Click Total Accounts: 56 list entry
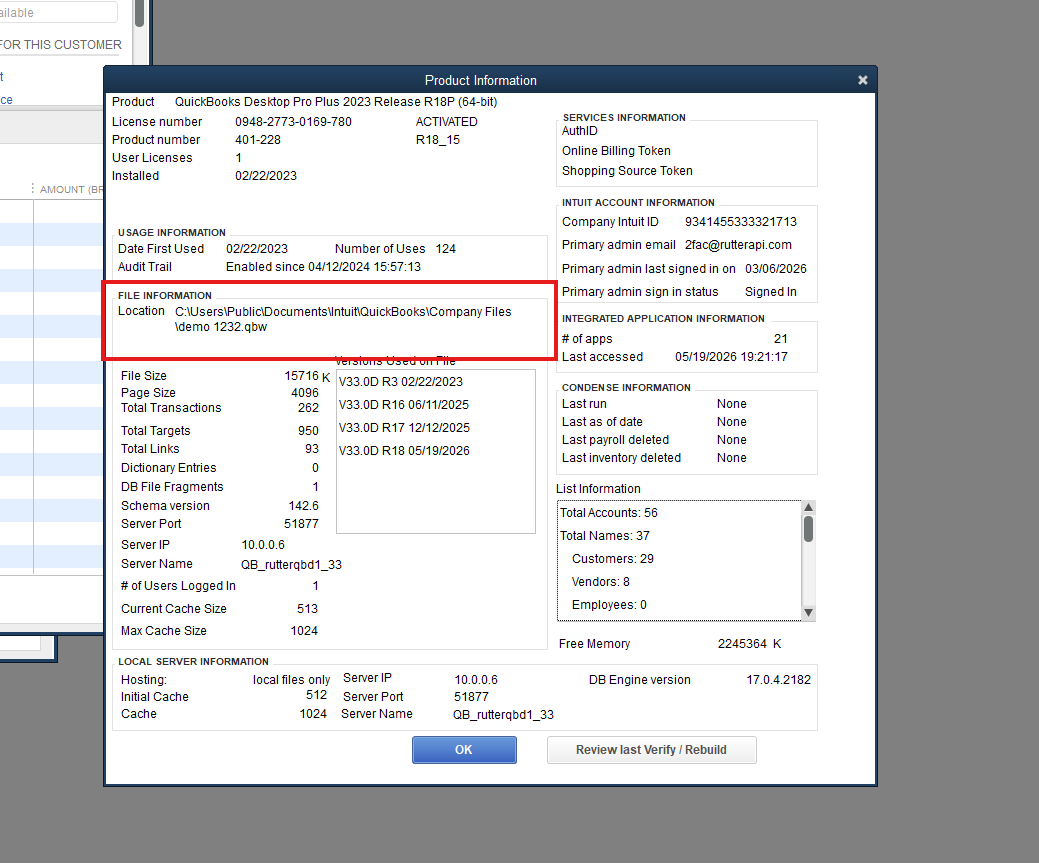Image resolution: width=1039 pixels, height=864 pixels. click(x=608, y=513)
